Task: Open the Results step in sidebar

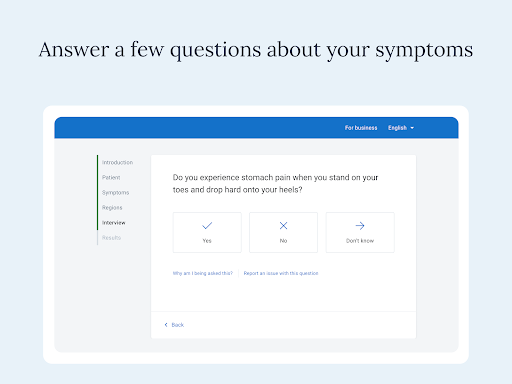Action: (111, 238)
